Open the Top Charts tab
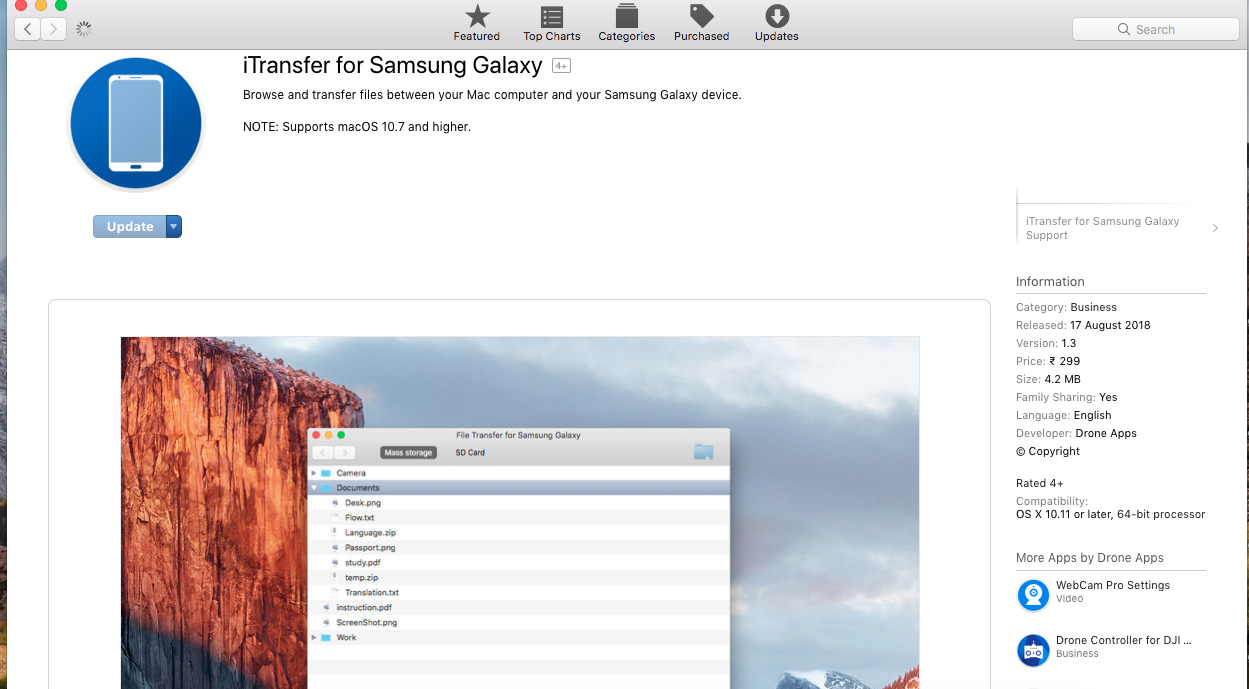Screen dimensions: 1249x689 (552, 22)
